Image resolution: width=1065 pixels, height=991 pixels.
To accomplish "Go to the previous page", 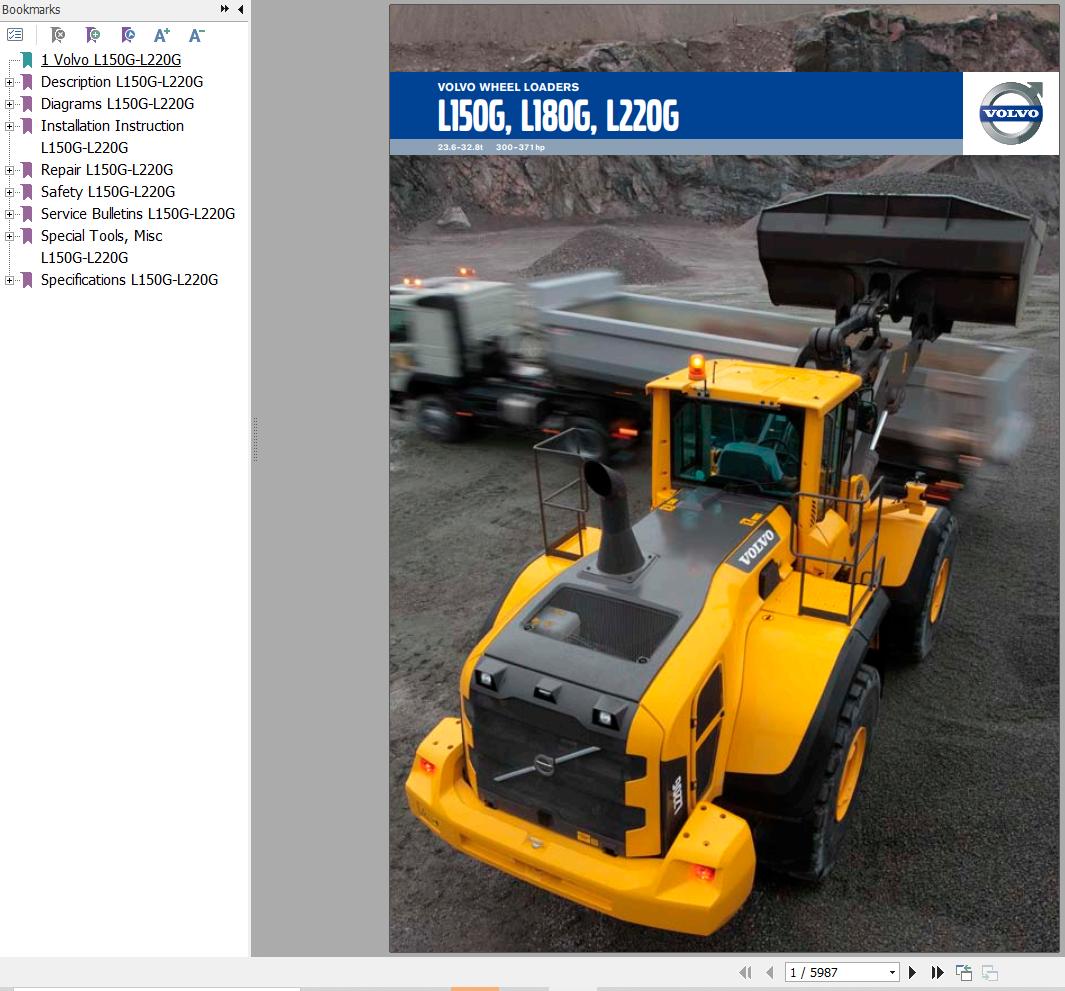I will coord(770,973).
